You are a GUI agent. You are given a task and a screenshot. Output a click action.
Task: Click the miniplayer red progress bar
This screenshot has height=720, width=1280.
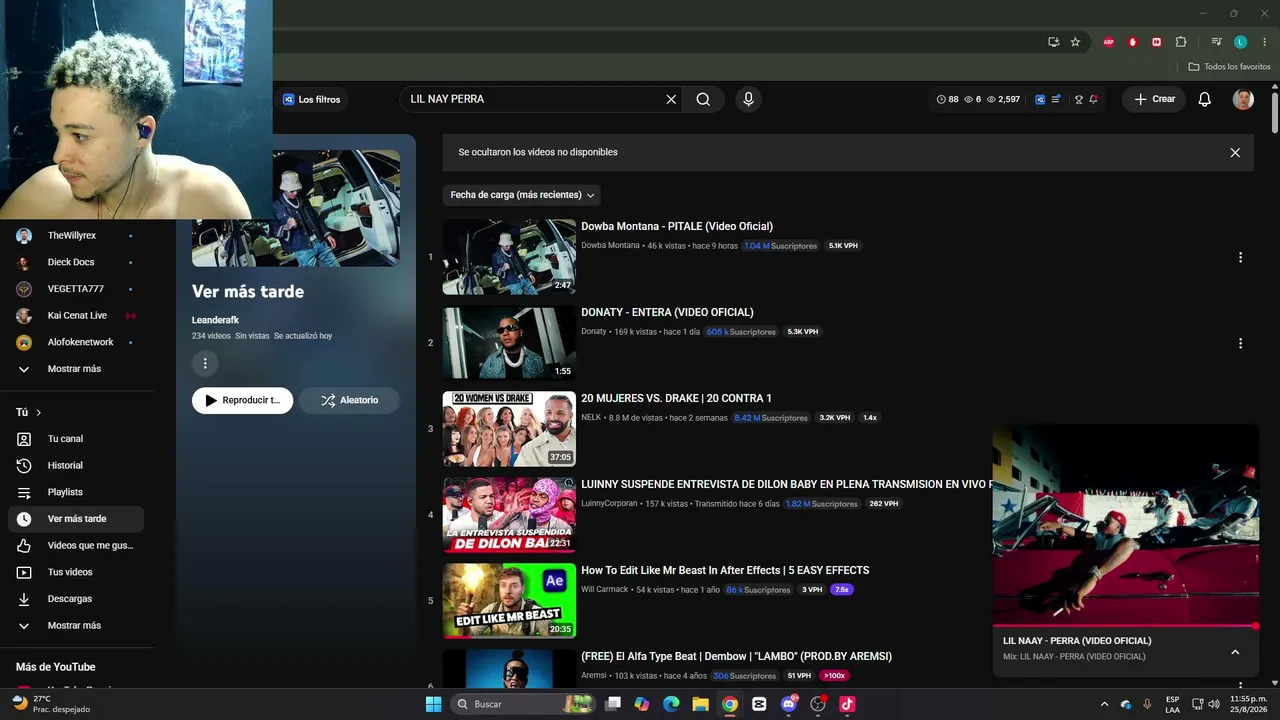[x=1125, y=626]
